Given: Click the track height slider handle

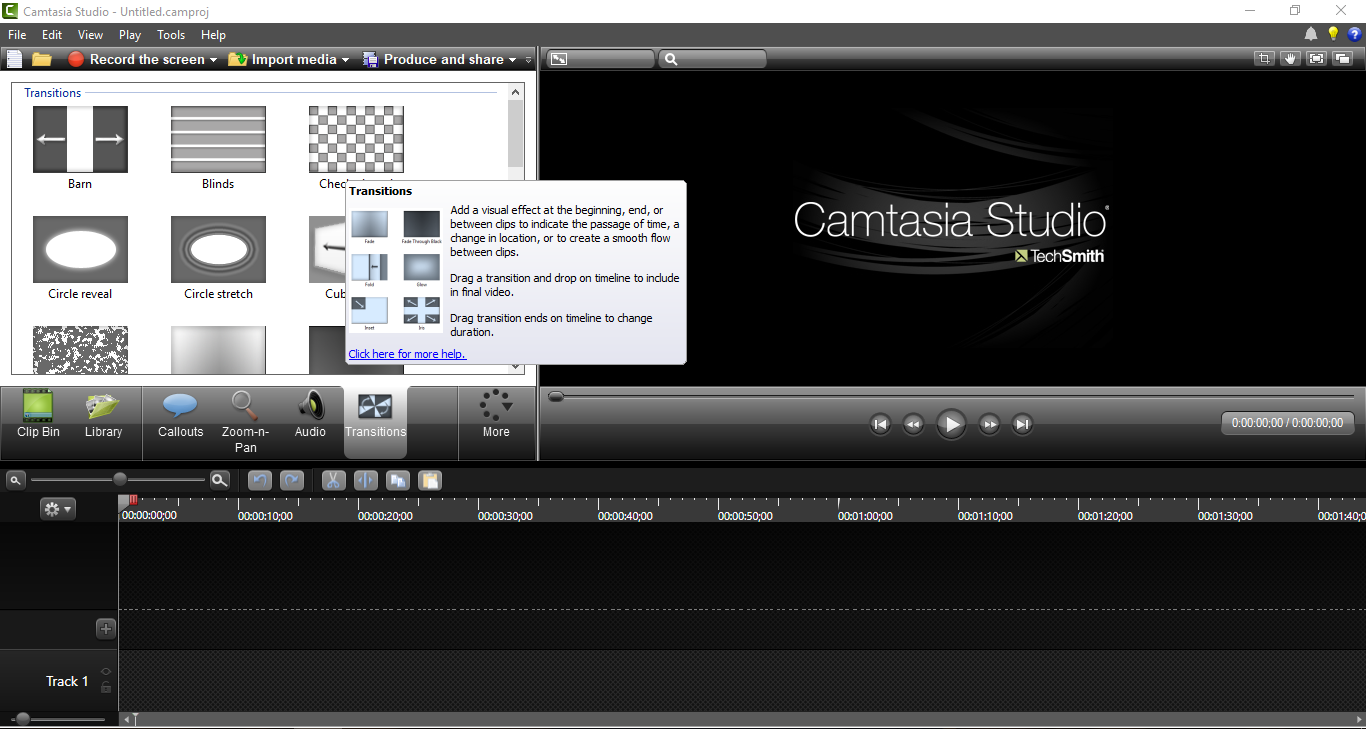Looking at the screenshot, I should click(x=23, y=719).
